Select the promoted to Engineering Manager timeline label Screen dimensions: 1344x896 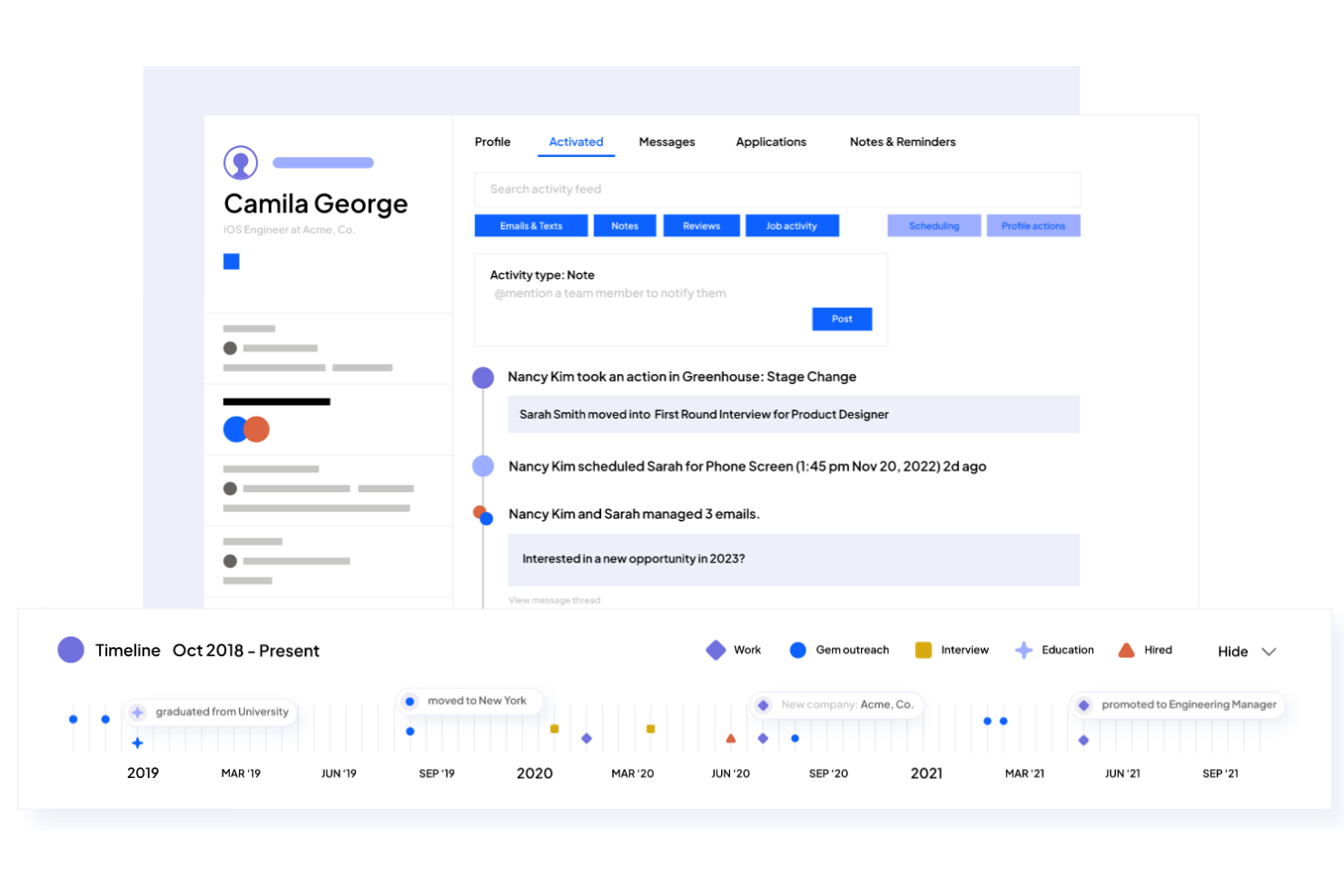pos(1179,704)
